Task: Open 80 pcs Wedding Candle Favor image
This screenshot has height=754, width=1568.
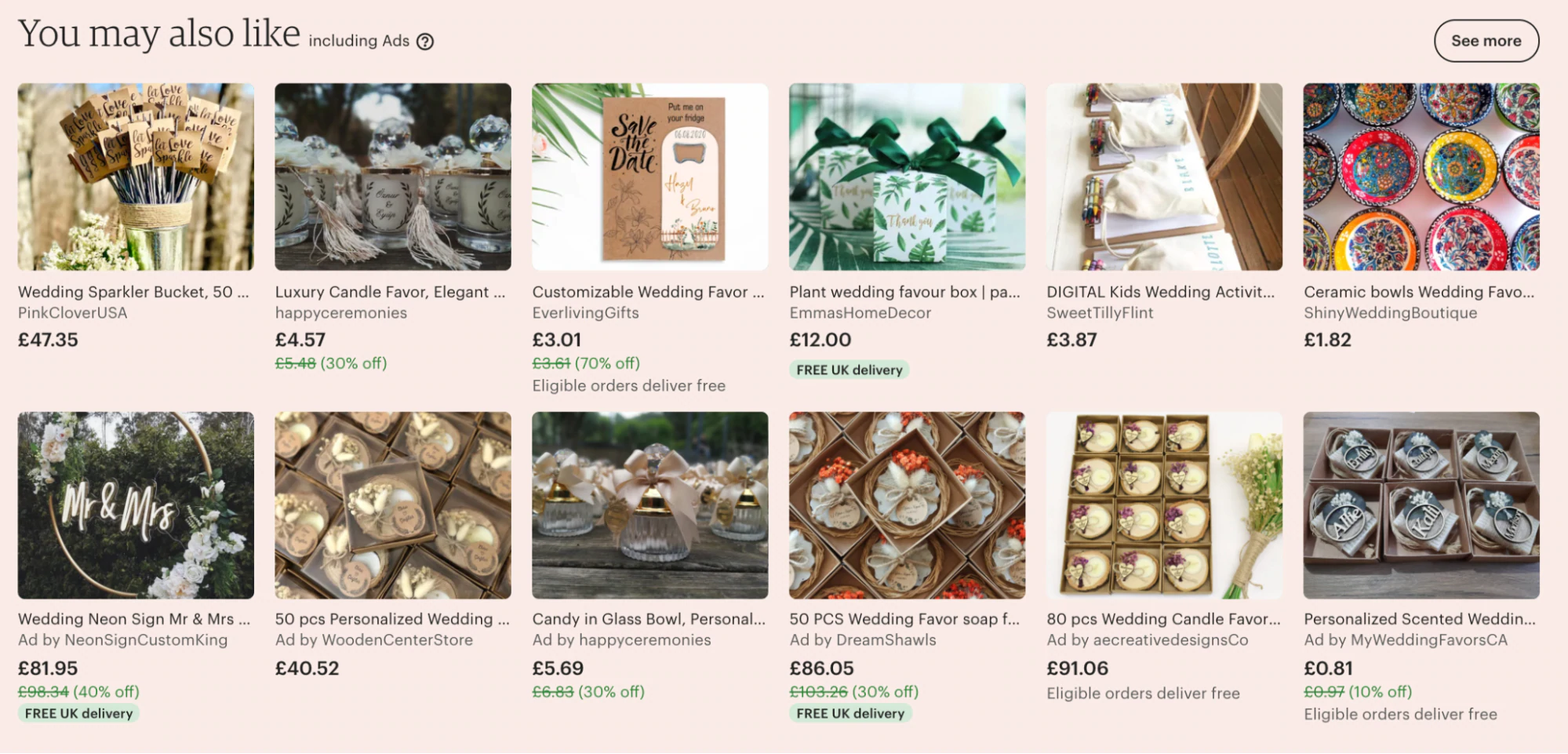Action: (x=1165, y=505)
